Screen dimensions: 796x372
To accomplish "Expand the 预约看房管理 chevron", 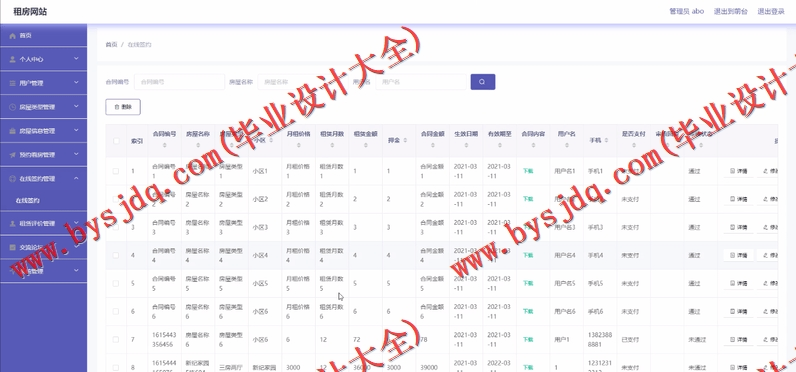I will tap(76, 154).
